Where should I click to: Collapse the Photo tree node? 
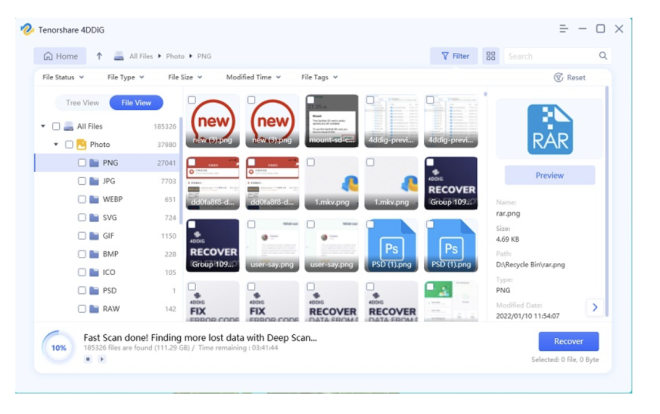56,144
